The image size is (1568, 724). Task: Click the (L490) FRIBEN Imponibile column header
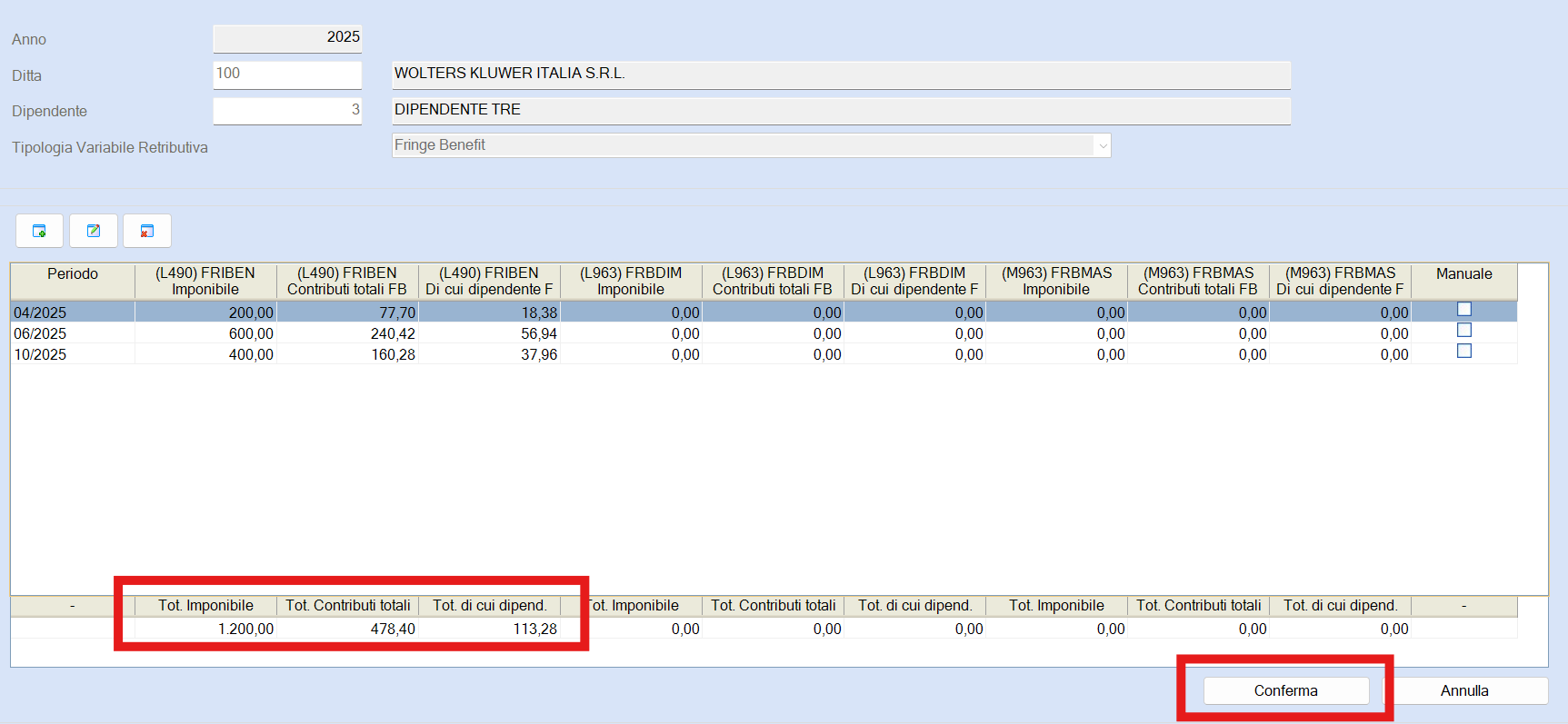205,282
